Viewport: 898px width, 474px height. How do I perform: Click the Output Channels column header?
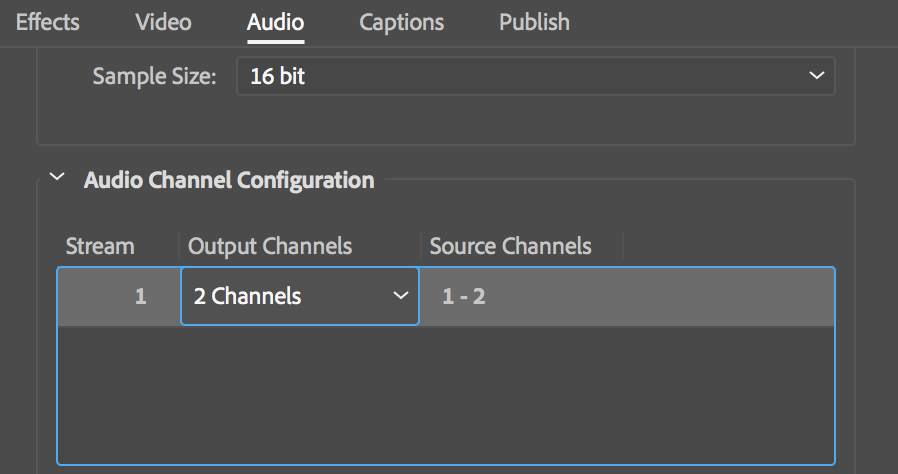click(270, 246)
